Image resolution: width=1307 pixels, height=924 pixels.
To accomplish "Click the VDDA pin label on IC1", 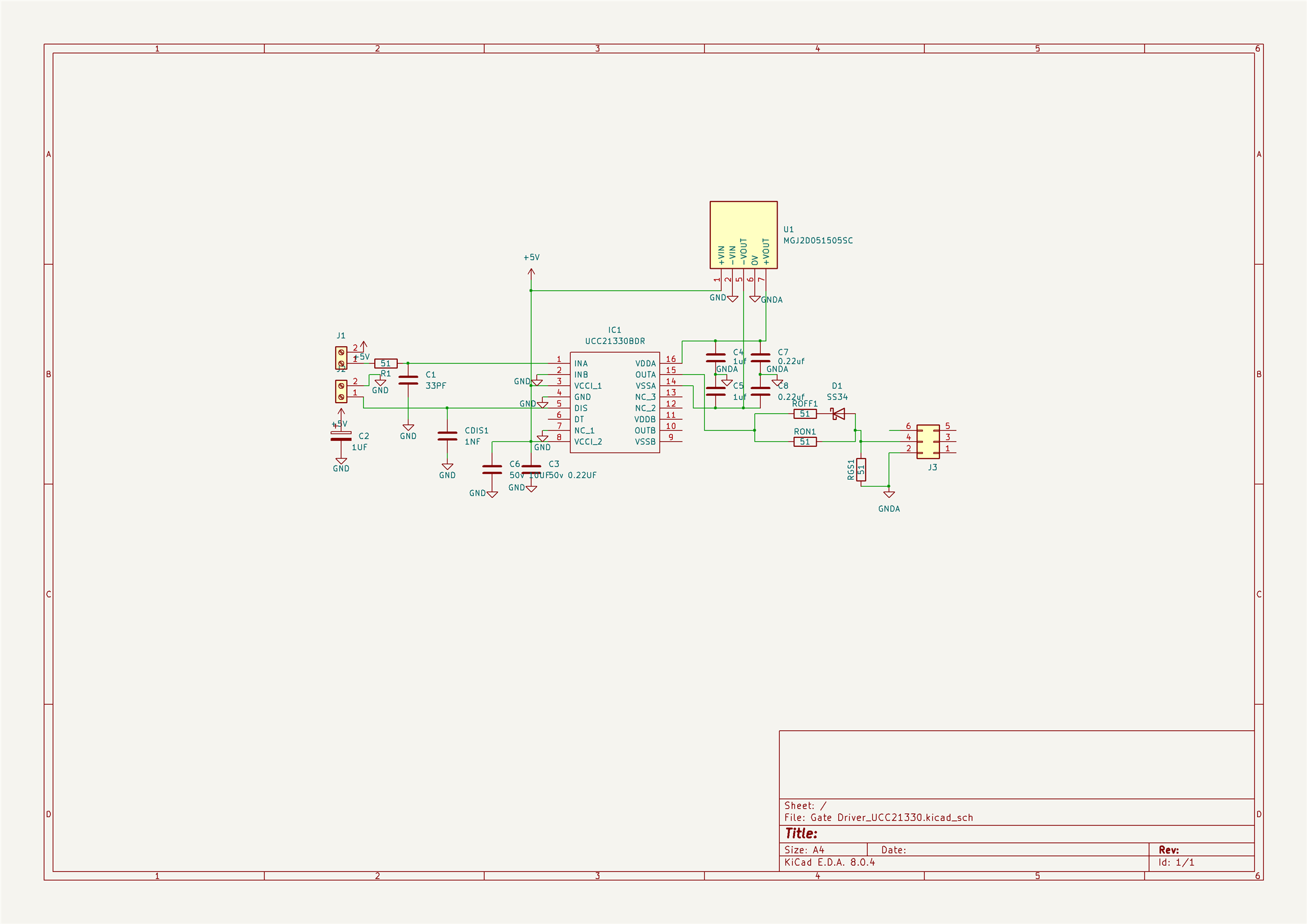I will pyautogui.click(x=645, y=363).
